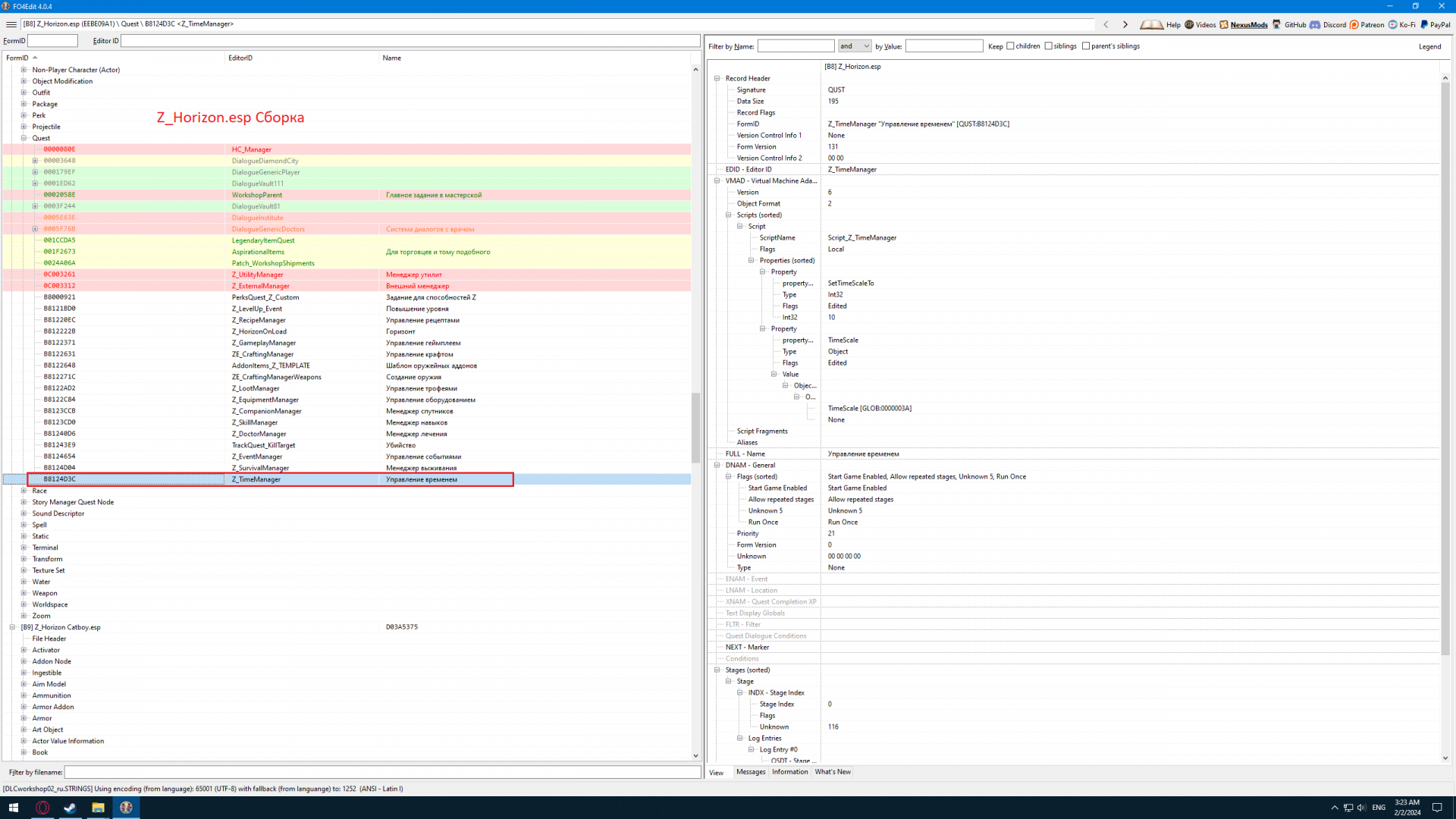Screen dimensions: 1456x819
Task: Expand the Weapon category in the tree
Action: [24, 593]
